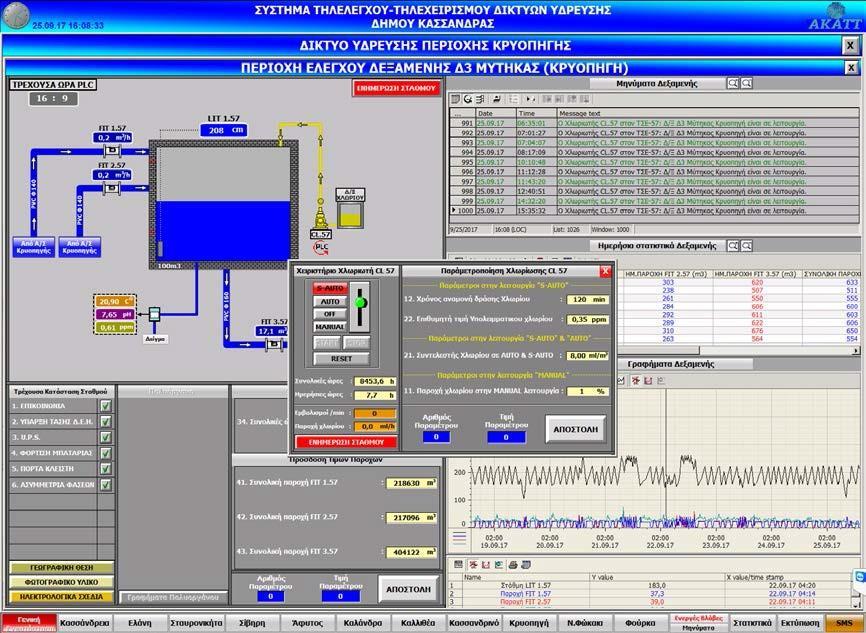The height and width of the screenshot is (633, 866).
Task: Click the Δείγμα sample analyzer symbol
Action: [155, 314]
